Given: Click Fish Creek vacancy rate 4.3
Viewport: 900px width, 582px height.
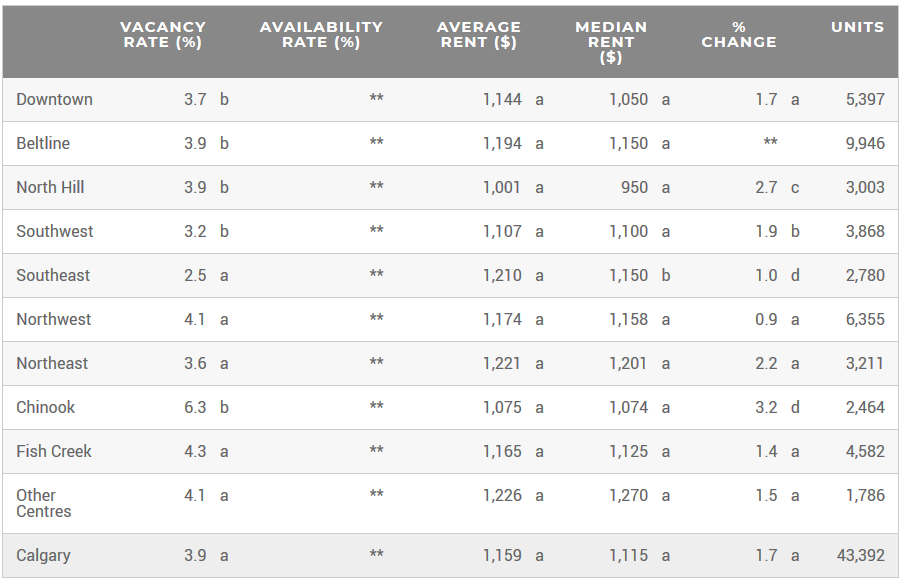Looking at the screenshot, I should [x=195, y=451].
